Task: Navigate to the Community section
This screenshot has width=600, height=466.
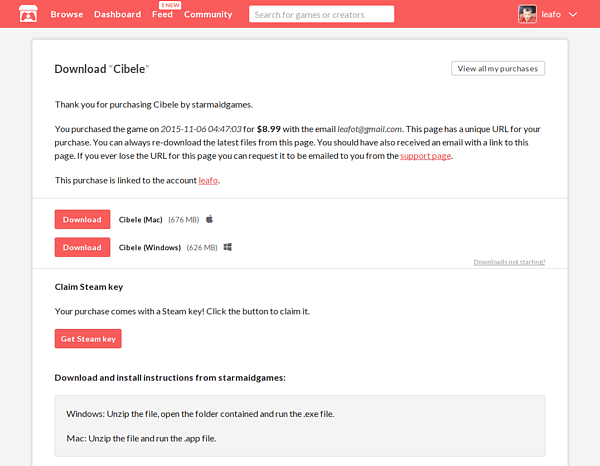Action: [208, 15]
